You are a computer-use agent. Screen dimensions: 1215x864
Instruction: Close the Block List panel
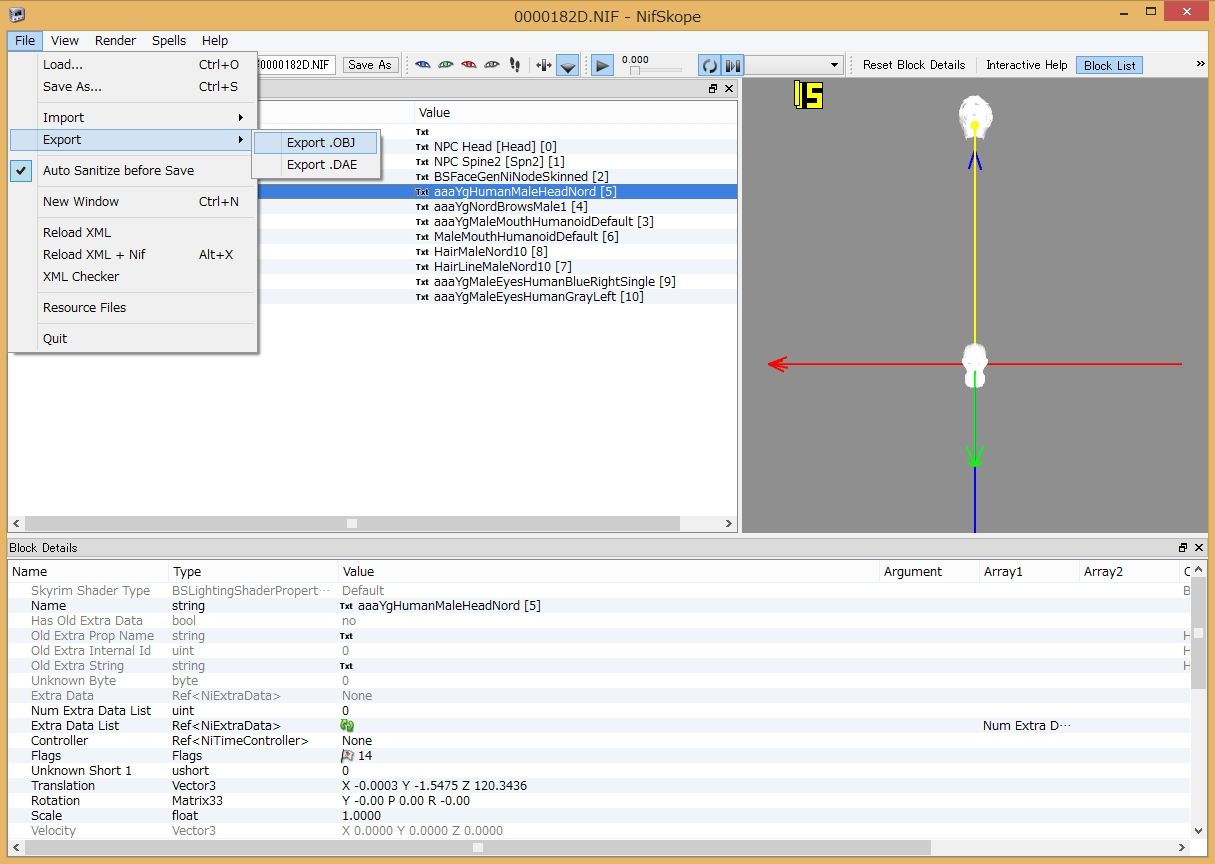pyautogui.click(x=729, y=89)
